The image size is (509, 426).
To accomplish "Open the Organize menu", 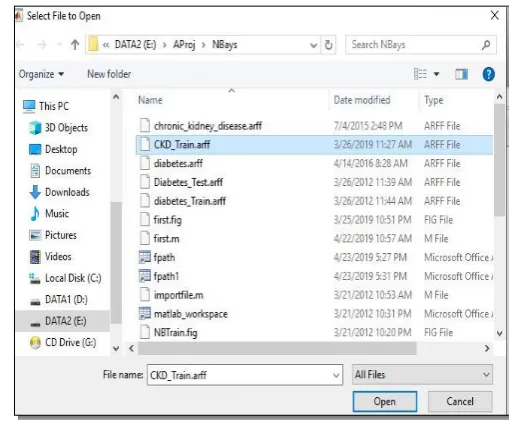I will [41, 74].
